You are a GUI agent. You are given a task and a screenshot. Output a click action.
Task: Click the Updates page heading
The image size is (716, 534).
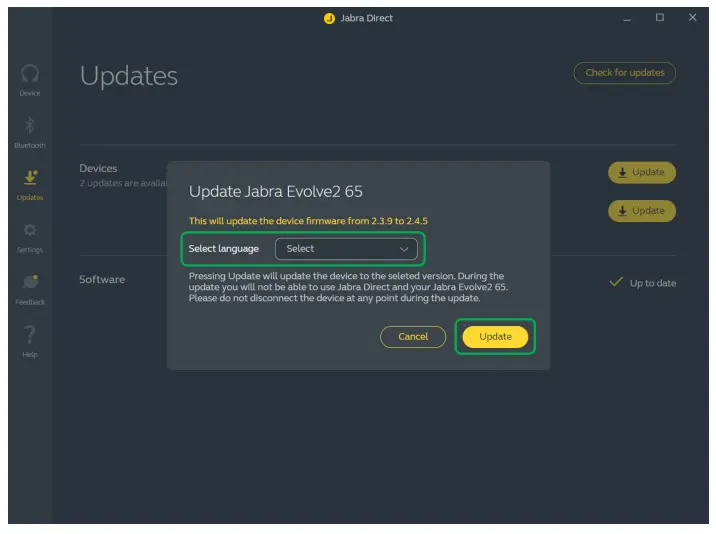[x=129, y=76]
